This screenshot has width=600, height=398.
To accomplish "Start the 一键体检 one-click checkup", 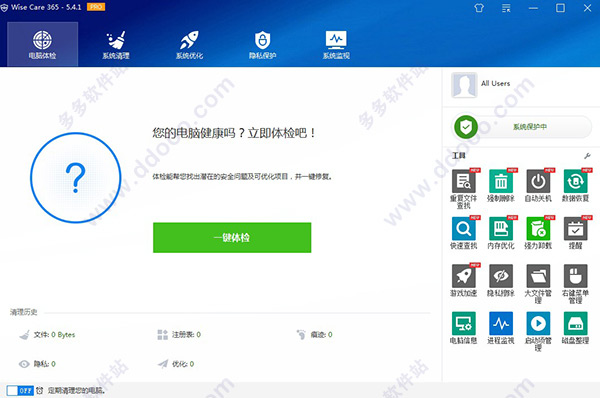I will pos(232,238).
